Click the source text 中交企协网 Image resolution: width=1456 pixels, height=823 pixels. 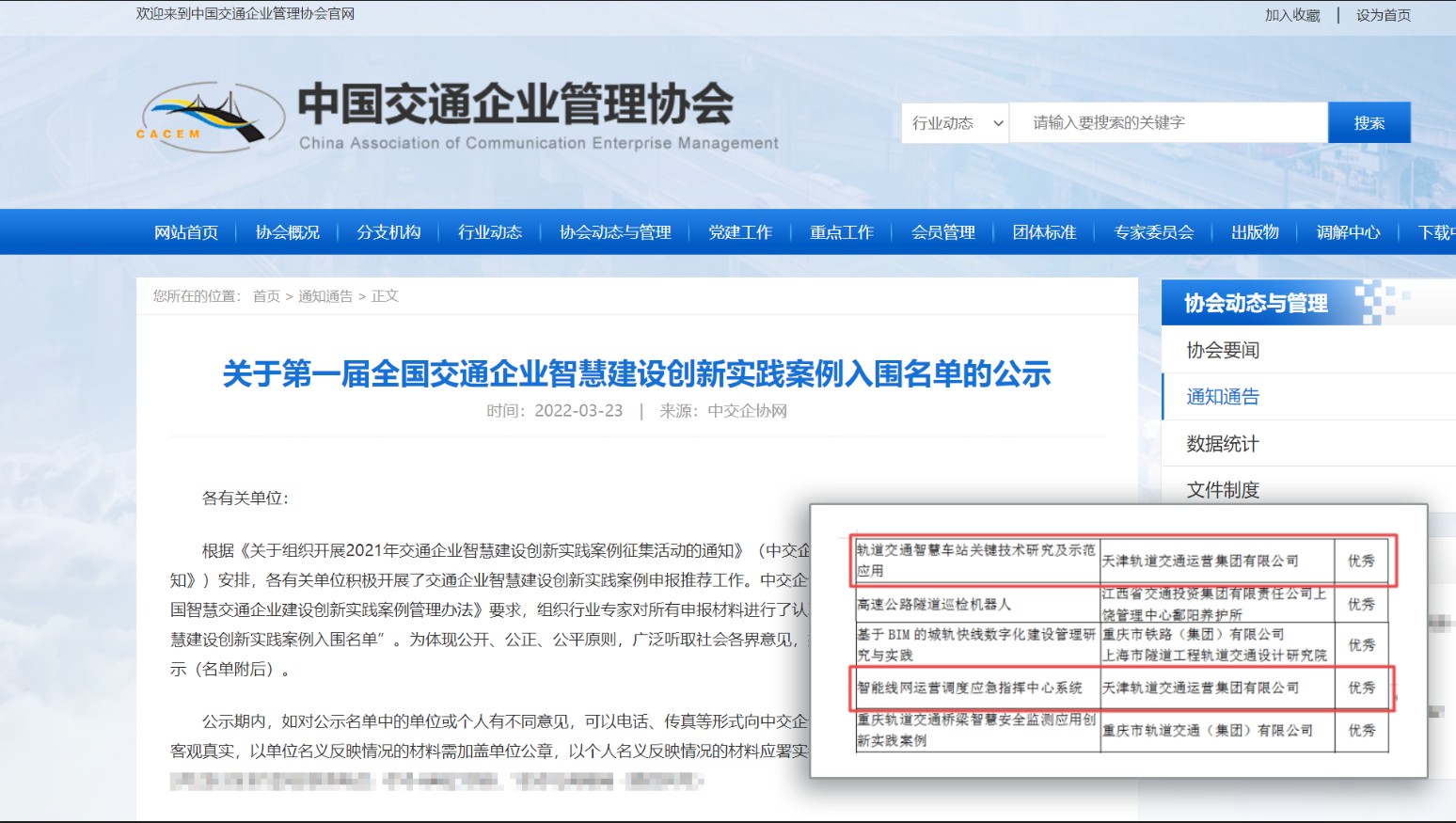[748, 411]
